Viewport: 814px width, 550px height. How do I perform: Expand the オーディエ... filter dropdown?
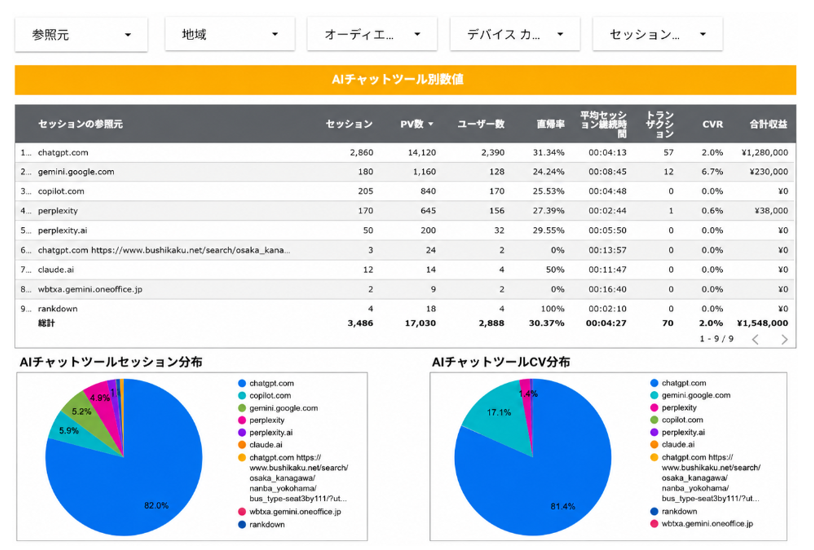click(372, 34)
